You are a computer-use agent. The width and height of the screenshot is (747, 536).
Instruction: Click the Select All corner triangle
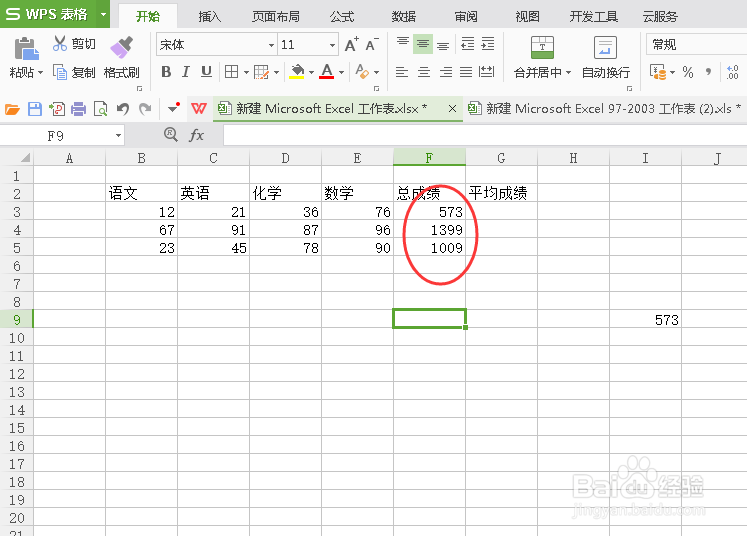(24, 157)
